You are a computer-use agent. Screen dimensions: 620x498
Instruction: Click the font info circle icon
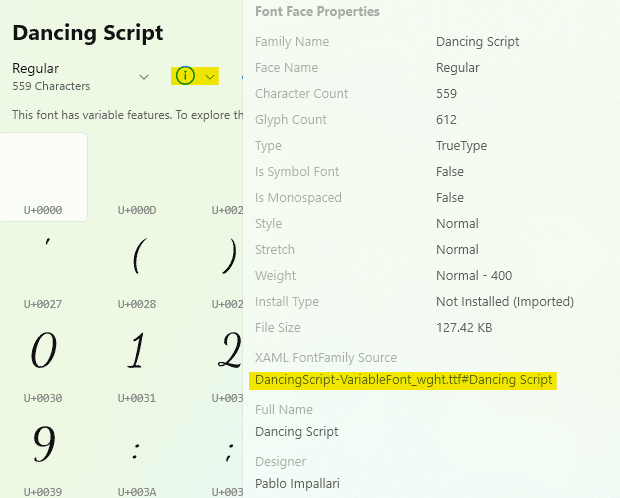(184, 76)
